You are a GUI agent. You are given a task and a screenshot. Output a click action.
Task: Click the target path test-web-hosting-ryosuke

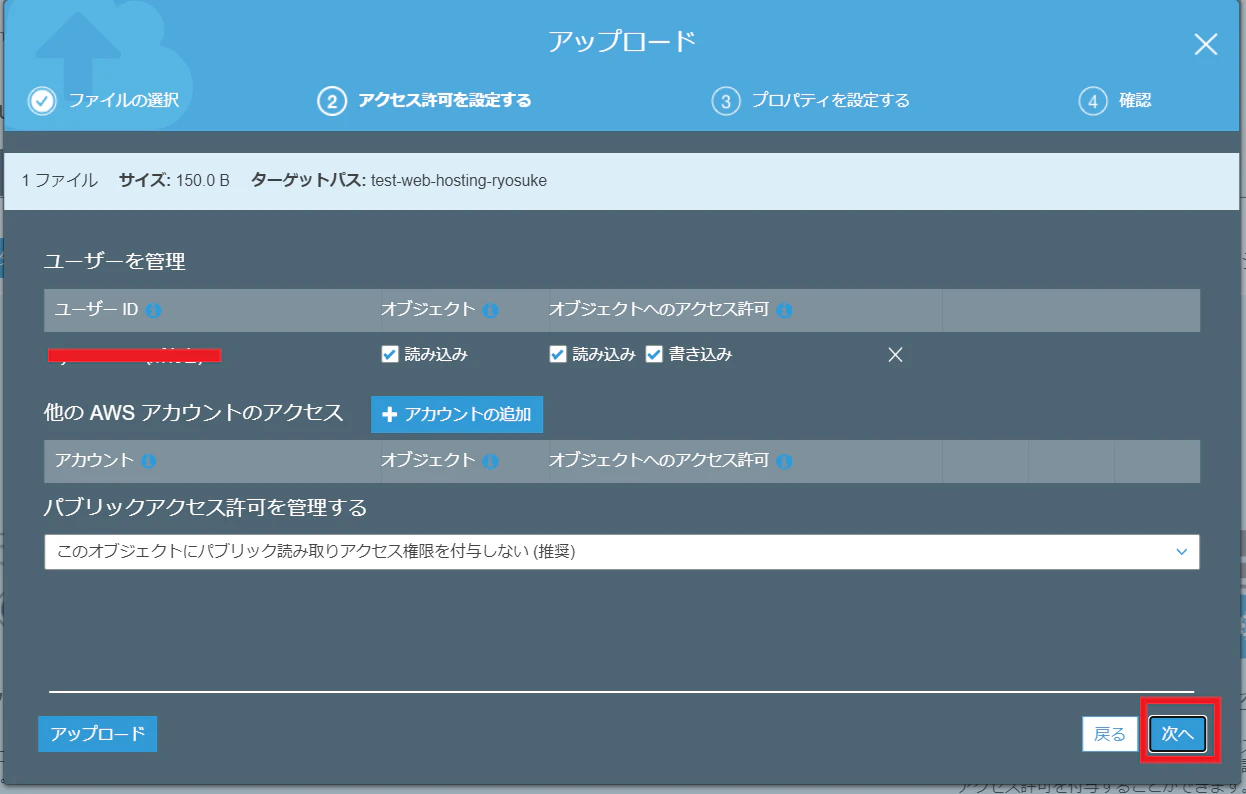[x=459, y=181]
